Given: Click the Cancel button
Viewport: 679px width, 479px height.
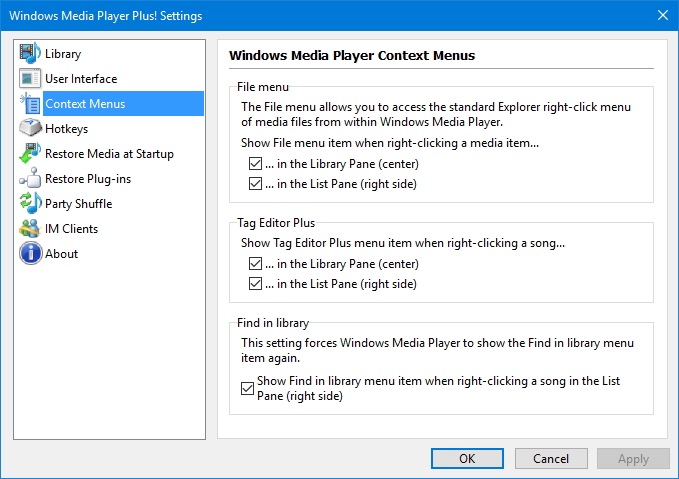Looking at the screenshot, I should click(551, 459).
